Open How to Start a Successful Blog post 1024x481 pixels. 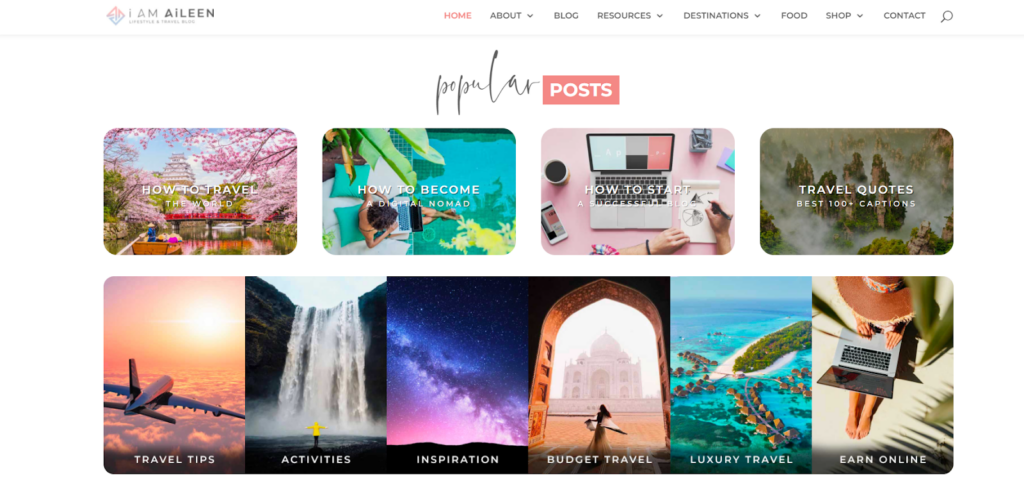(637, 191)
